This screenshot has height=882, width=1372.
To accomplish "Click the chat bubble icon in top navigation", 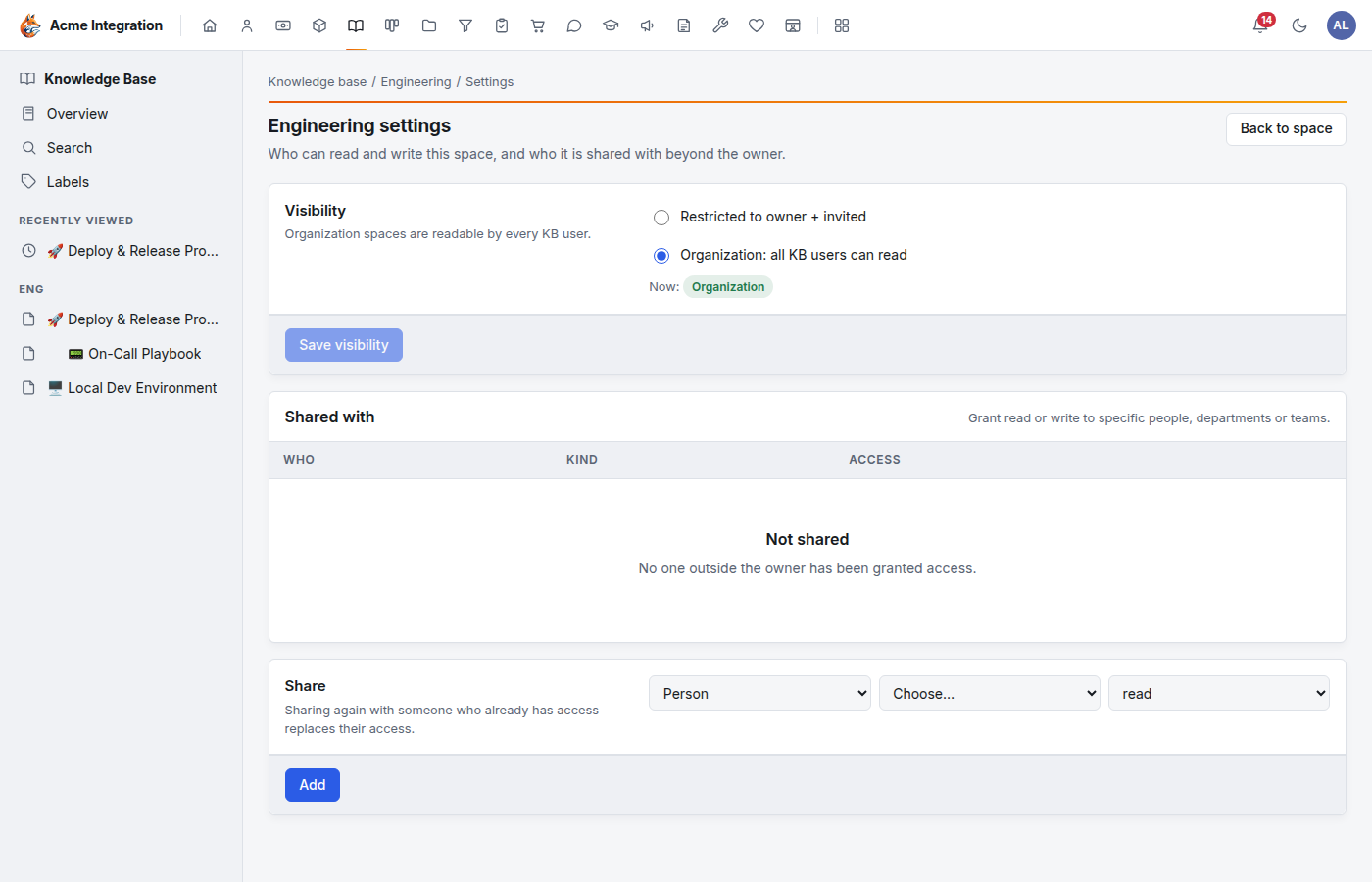I will (x=574, y=25).
